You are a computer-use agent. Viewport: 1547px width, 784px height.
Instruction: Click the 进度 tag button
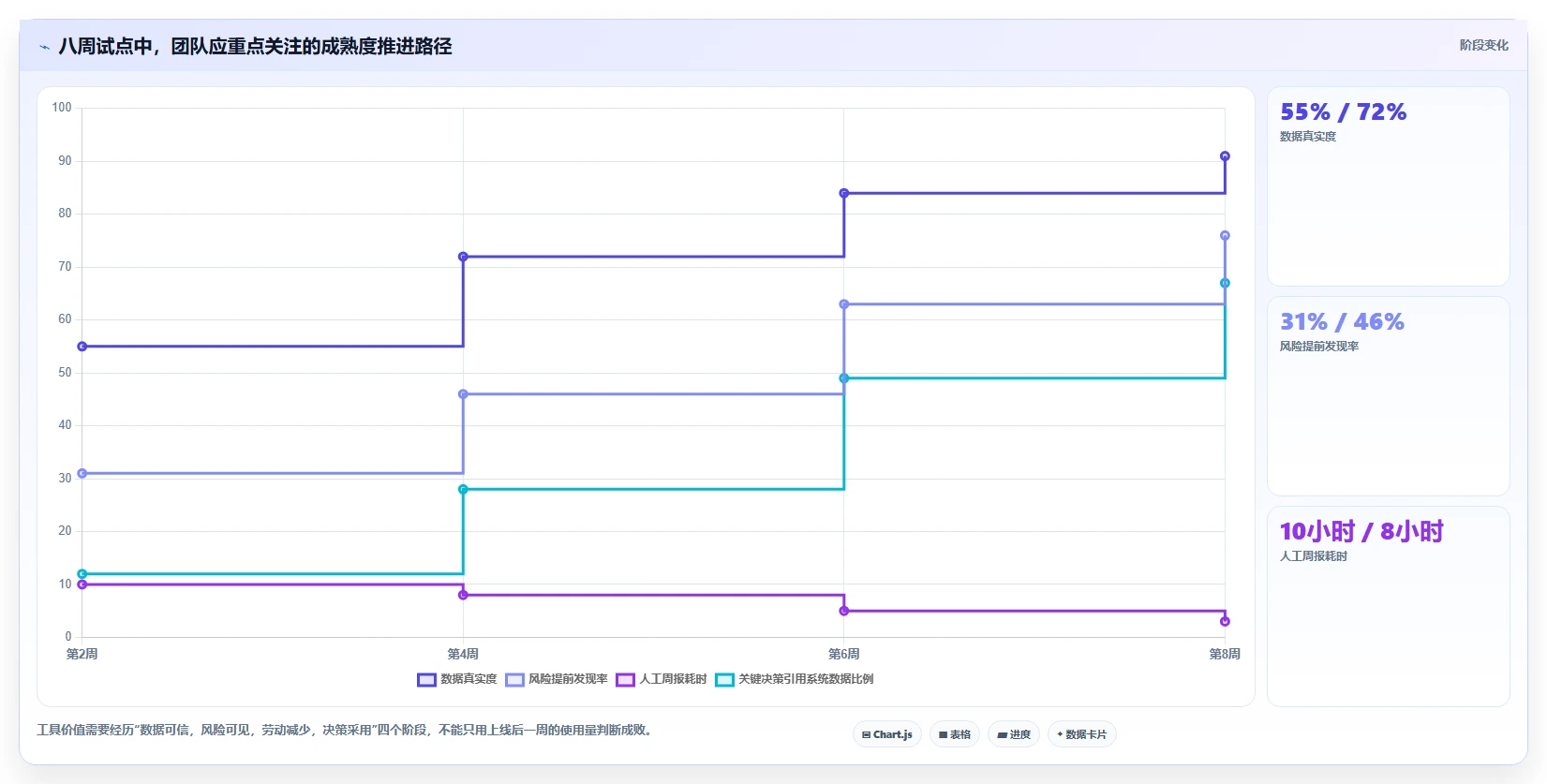pyautogui.click(x=1014, y=734)
